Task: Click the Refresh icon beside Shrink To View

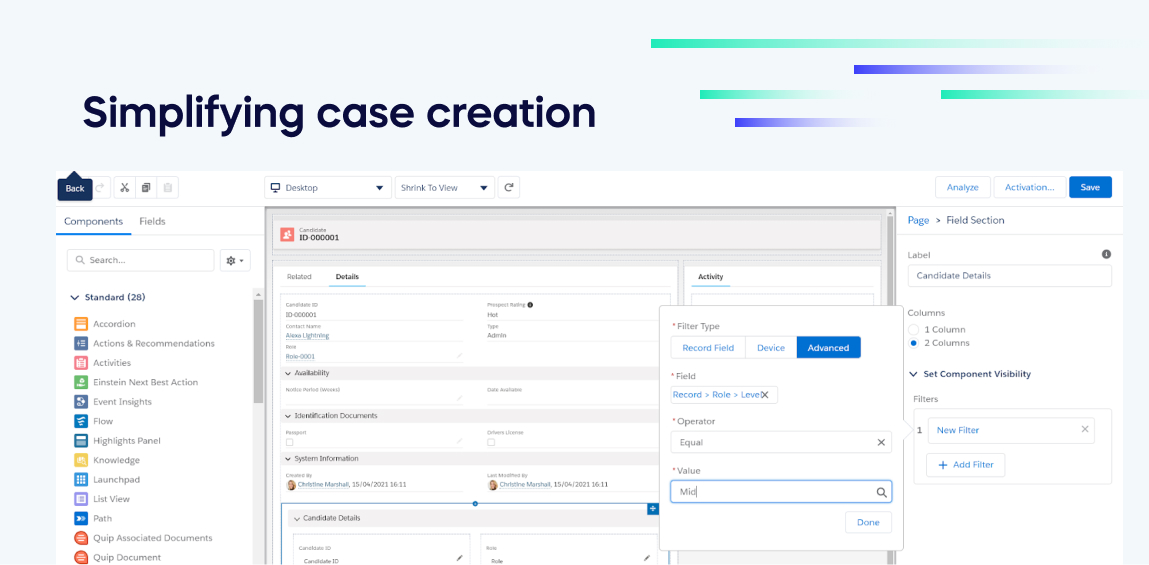Action: pyautogui.click(x=509, y=188)
